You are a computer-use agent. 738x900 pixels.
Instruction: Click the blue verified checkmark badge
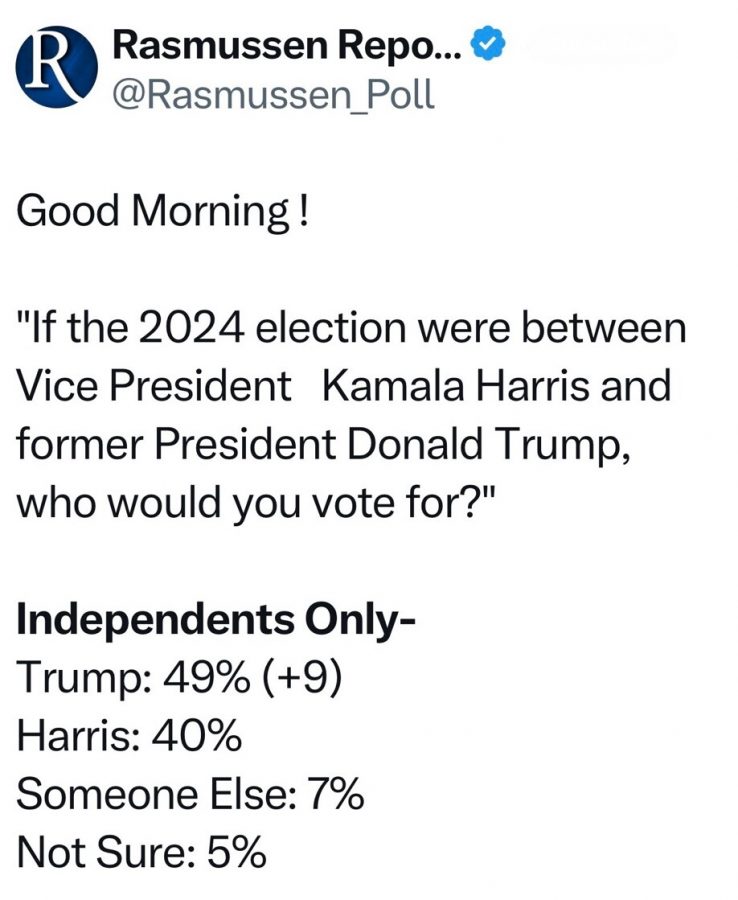[x=486, y=44]
